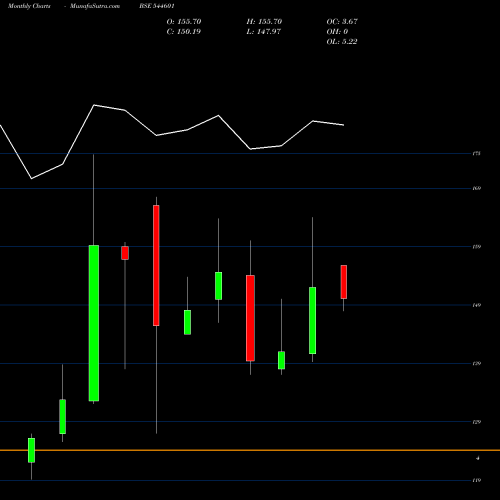Click the 159 price axis label
Viewport: 500px width, 500px height.
pyautogui.click(x=476, y=247)
